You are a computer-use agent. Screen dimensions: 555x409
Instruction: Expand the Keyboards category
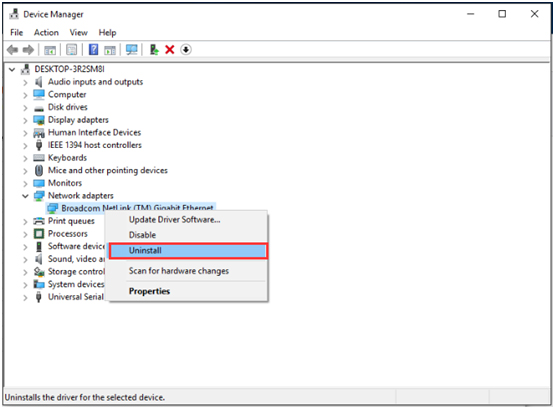point(25,158)
